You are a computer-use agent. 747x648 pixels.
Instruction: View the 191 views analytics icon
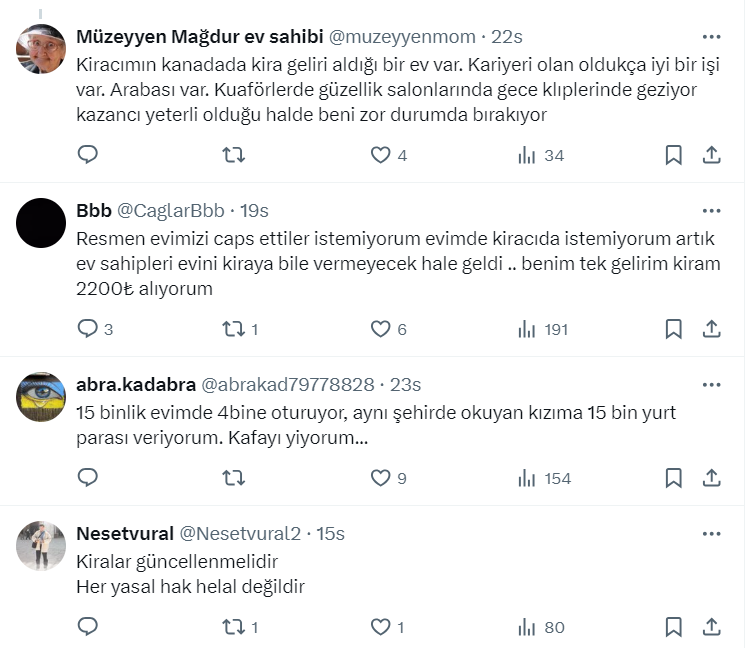coord(528,328)
